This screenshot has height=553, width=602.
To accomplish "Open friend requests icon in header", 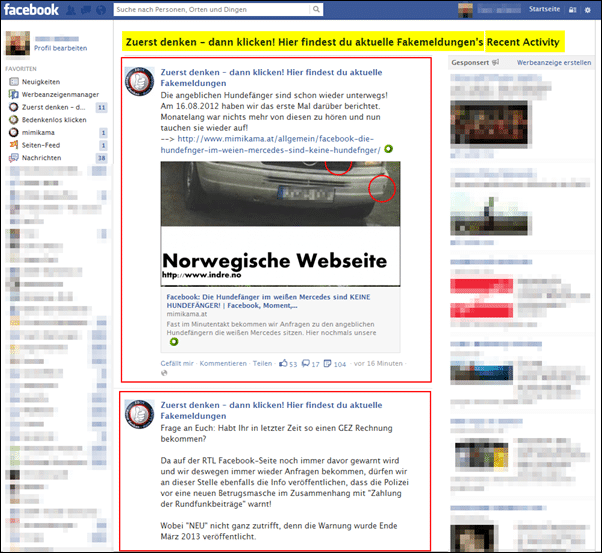I will pyautogui.click(x=71, y=10).
